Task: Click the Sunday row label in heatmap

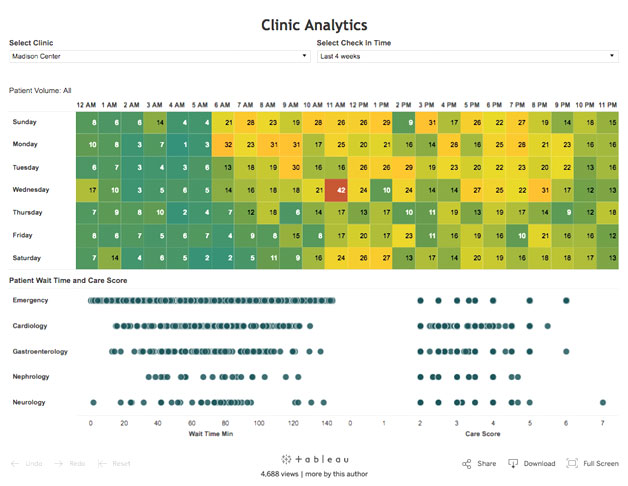Action: pyautogui.click(x=24, y=122)
